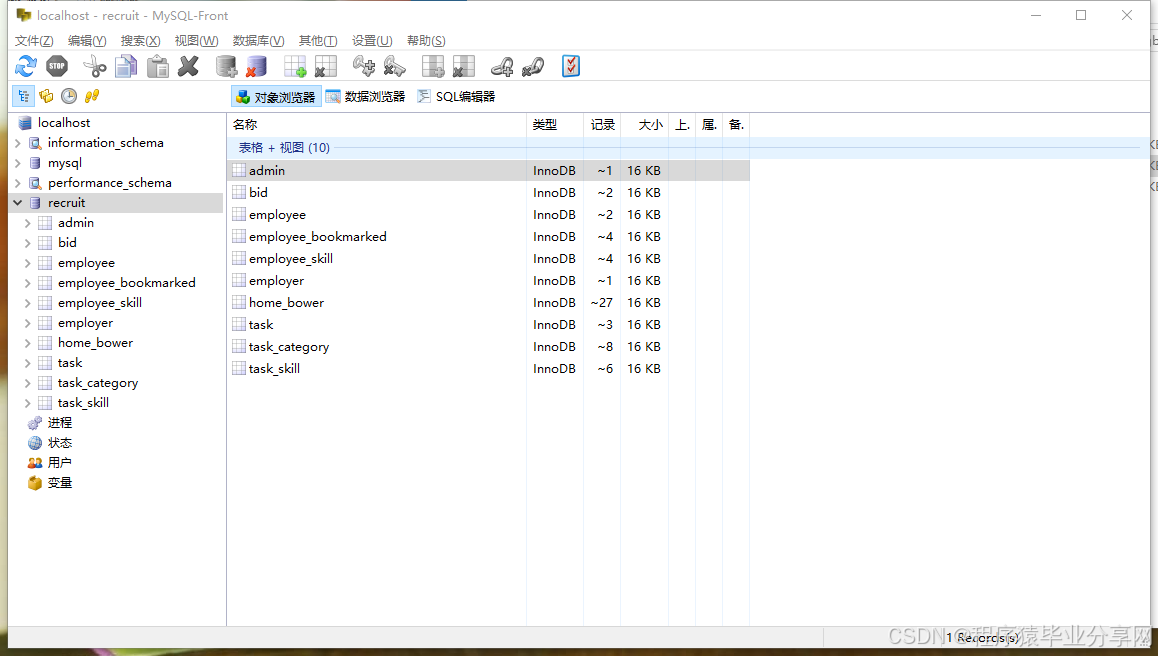Select 进程 in the tree
The width and height of the screenshot is (1158, 656).
click(60, 423)
